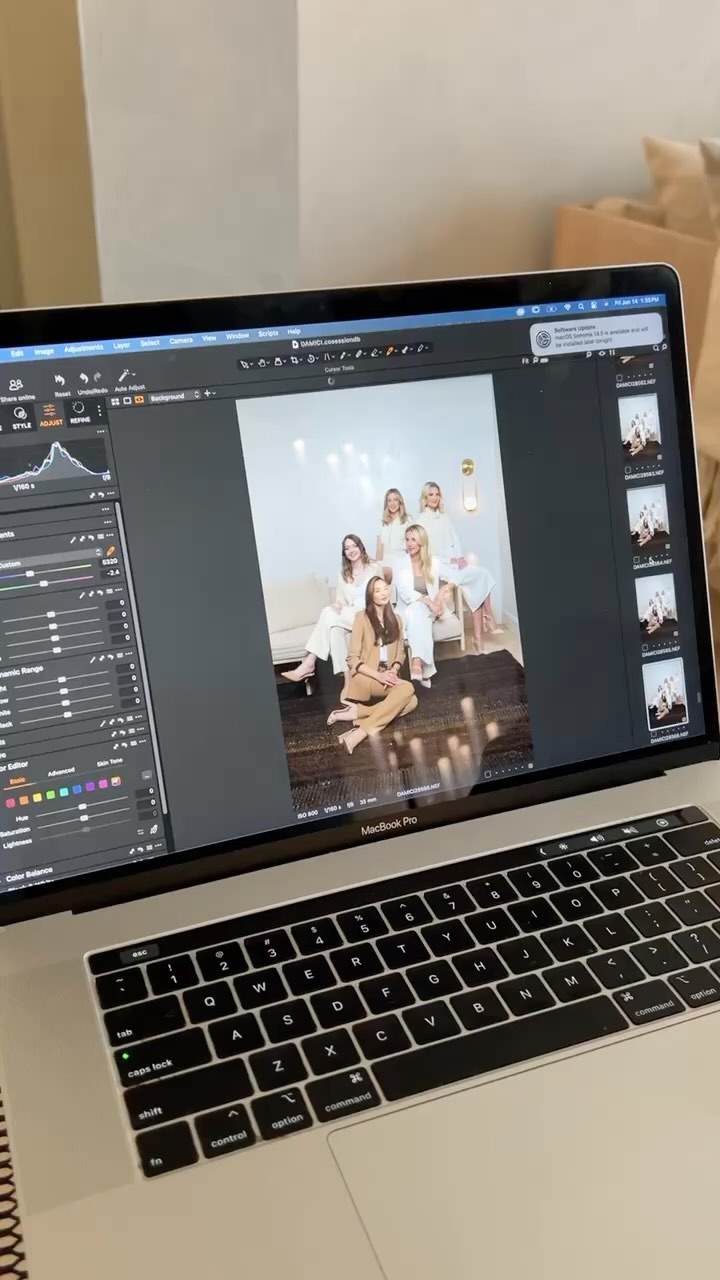Click the Software Update notification
The image size is (720, 1280).
(x=597, y=335)
